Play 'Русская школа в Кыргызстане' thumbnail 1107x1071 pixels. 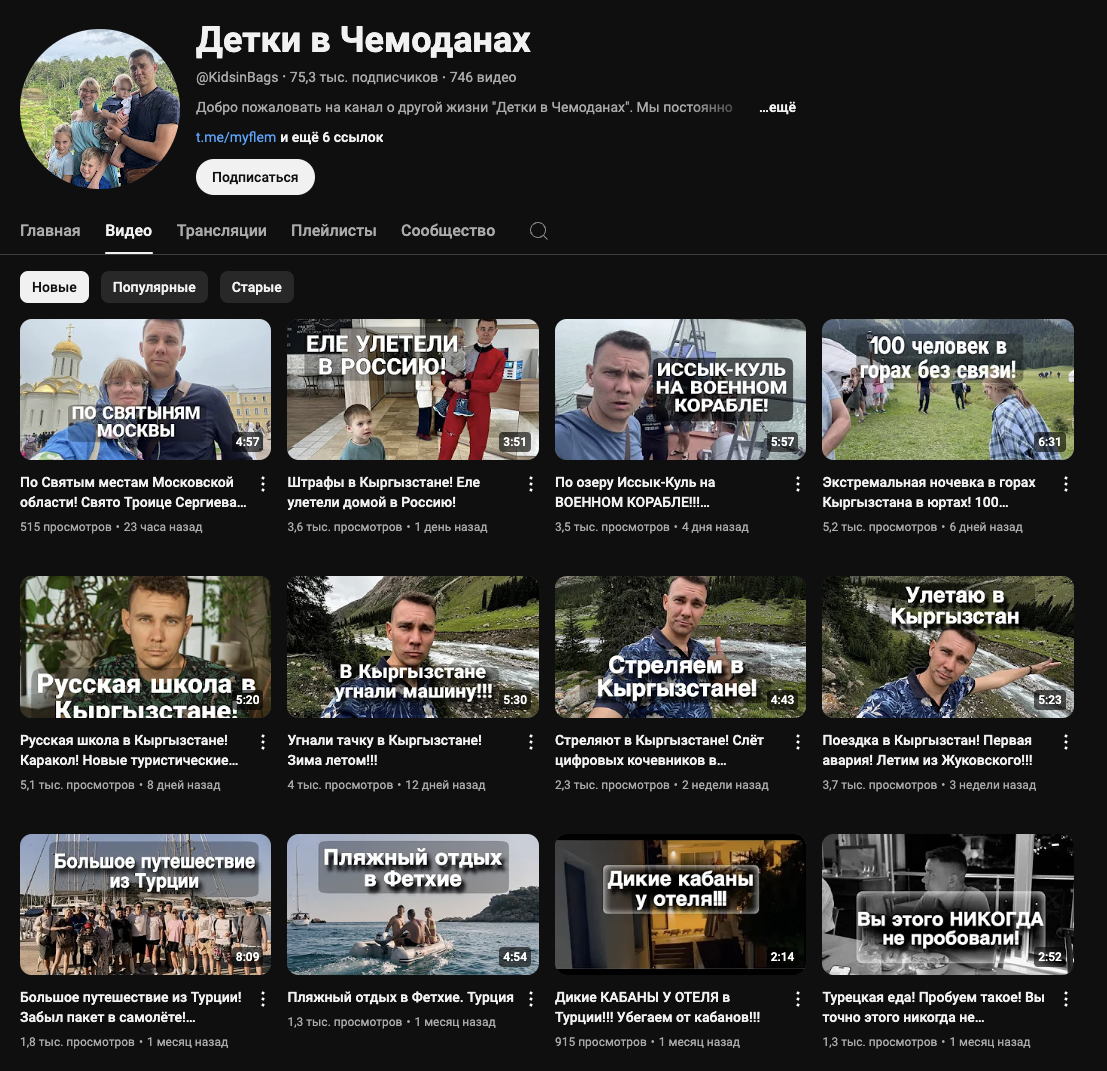145,647
